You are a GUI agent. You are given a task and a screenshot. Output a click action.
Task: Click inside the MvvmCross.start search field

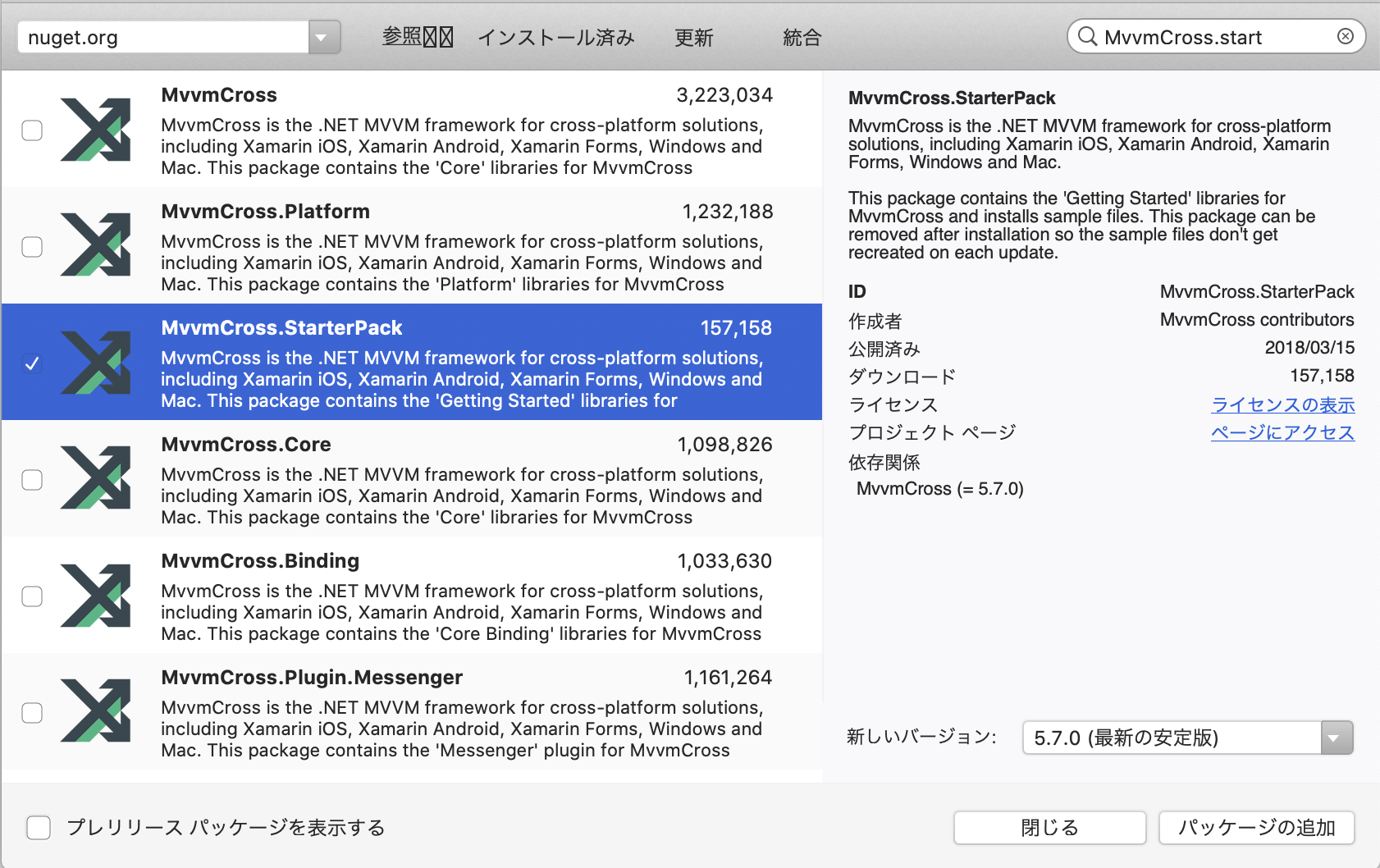point(1206,36)
